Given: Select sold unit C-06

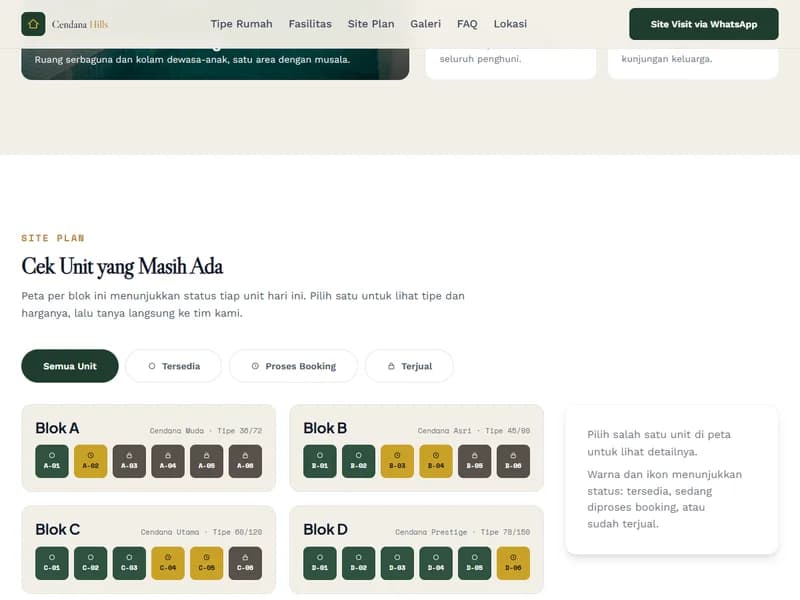Looking at the screenshot, I should point(245,563).
